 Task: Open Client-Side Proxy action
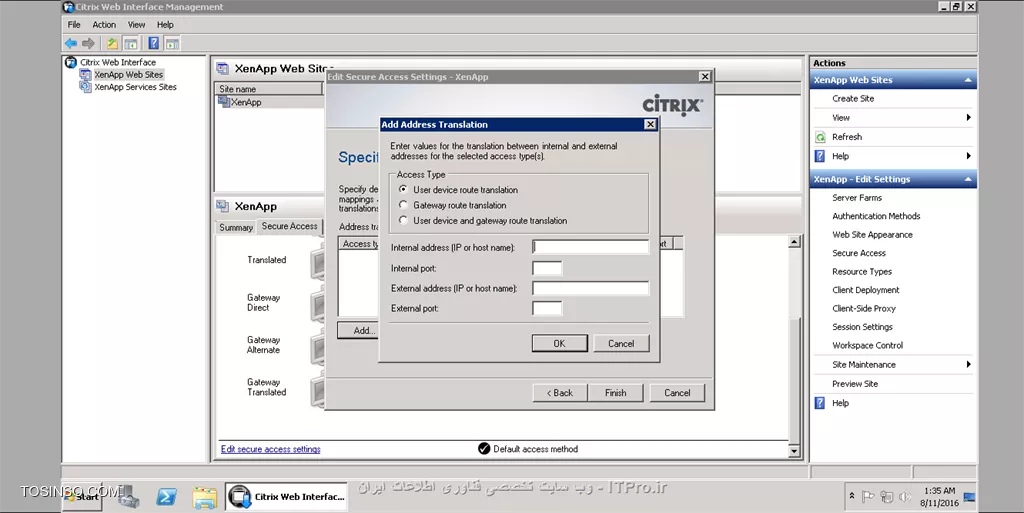pos(863,308)
